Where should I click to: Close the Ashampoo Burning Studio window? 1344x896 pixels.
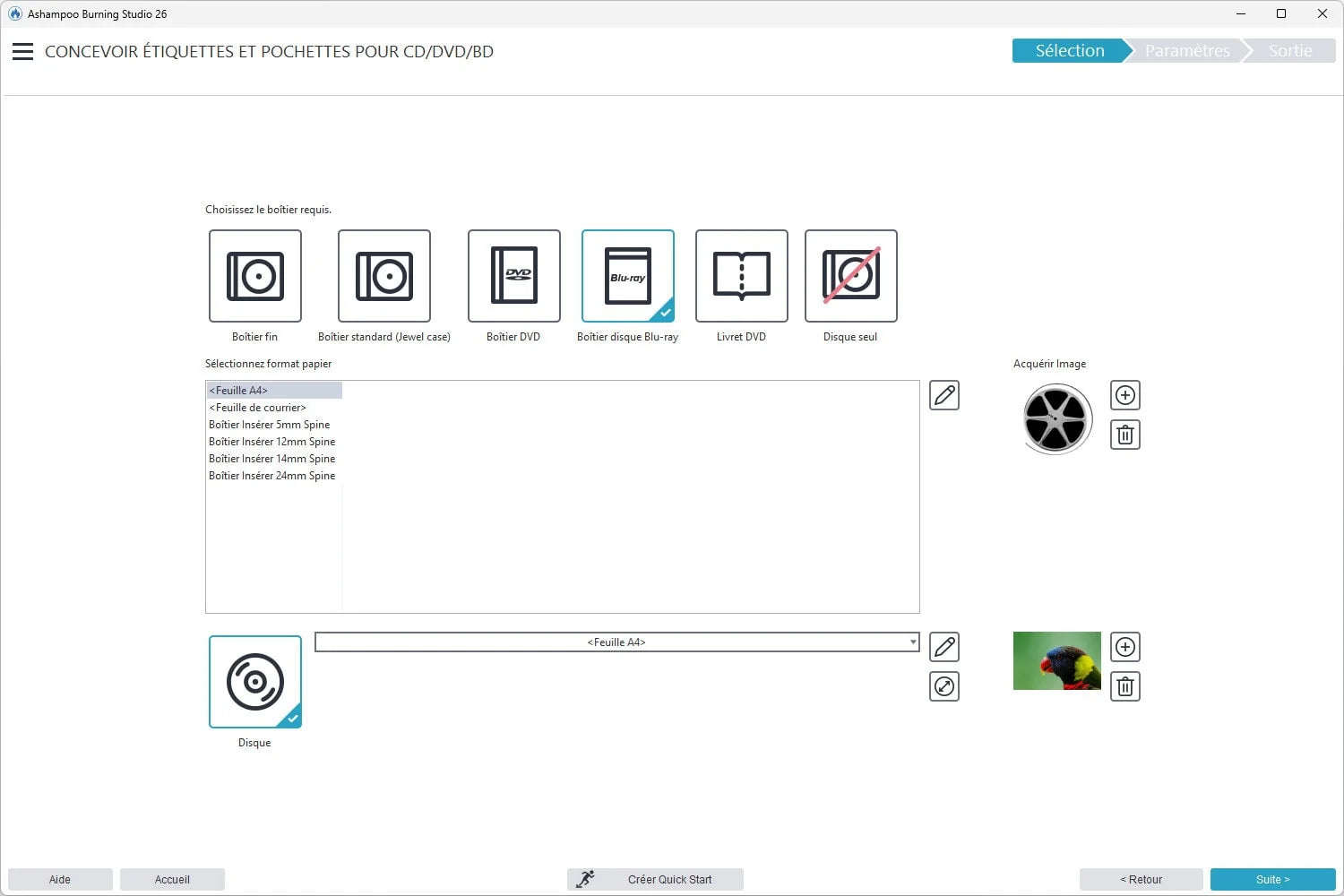(x=1322, y=13)
